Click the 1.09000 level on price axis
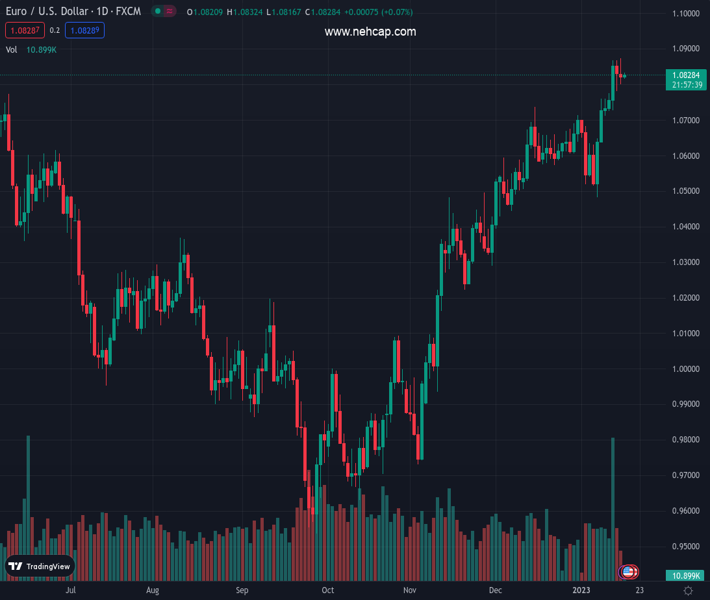 685,49
